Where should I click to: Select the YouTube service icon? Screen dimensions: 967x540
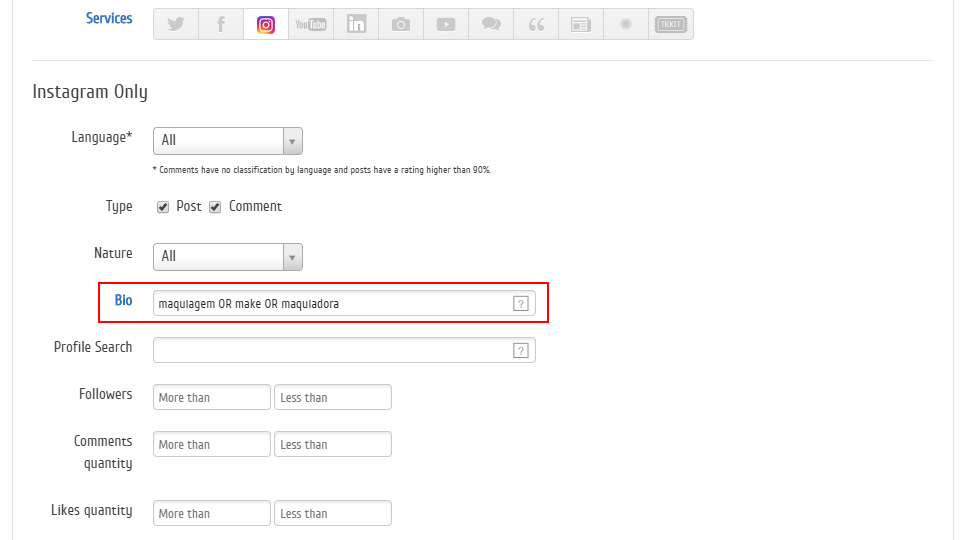tap(311, 25)
